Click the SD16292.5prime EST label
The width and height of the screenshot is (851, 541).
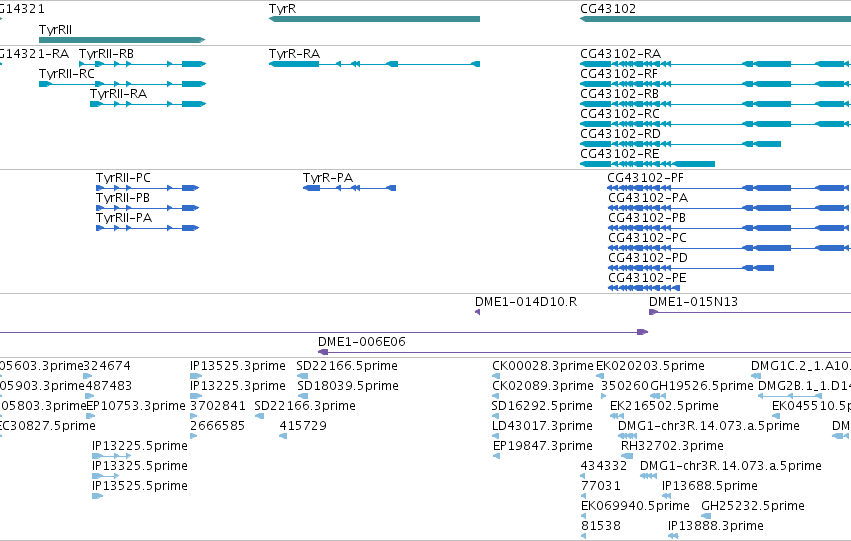point(542,406)
